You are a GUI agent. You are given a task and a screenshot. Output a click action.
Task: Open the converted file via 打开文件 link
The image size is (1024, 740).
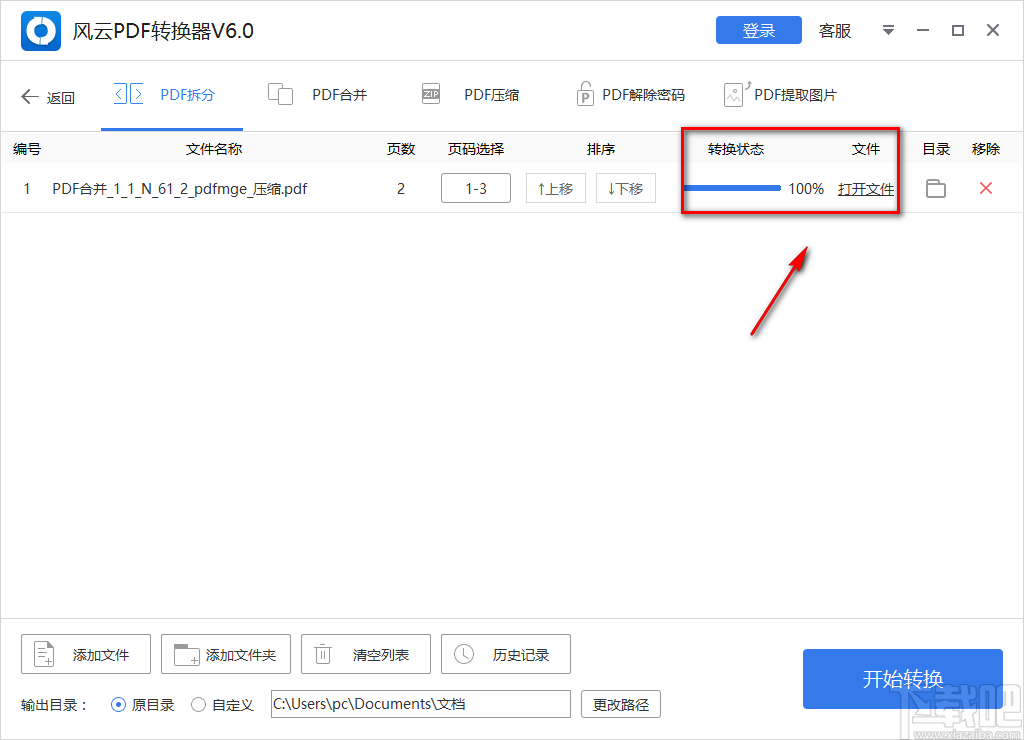click(x=866, y=188)
